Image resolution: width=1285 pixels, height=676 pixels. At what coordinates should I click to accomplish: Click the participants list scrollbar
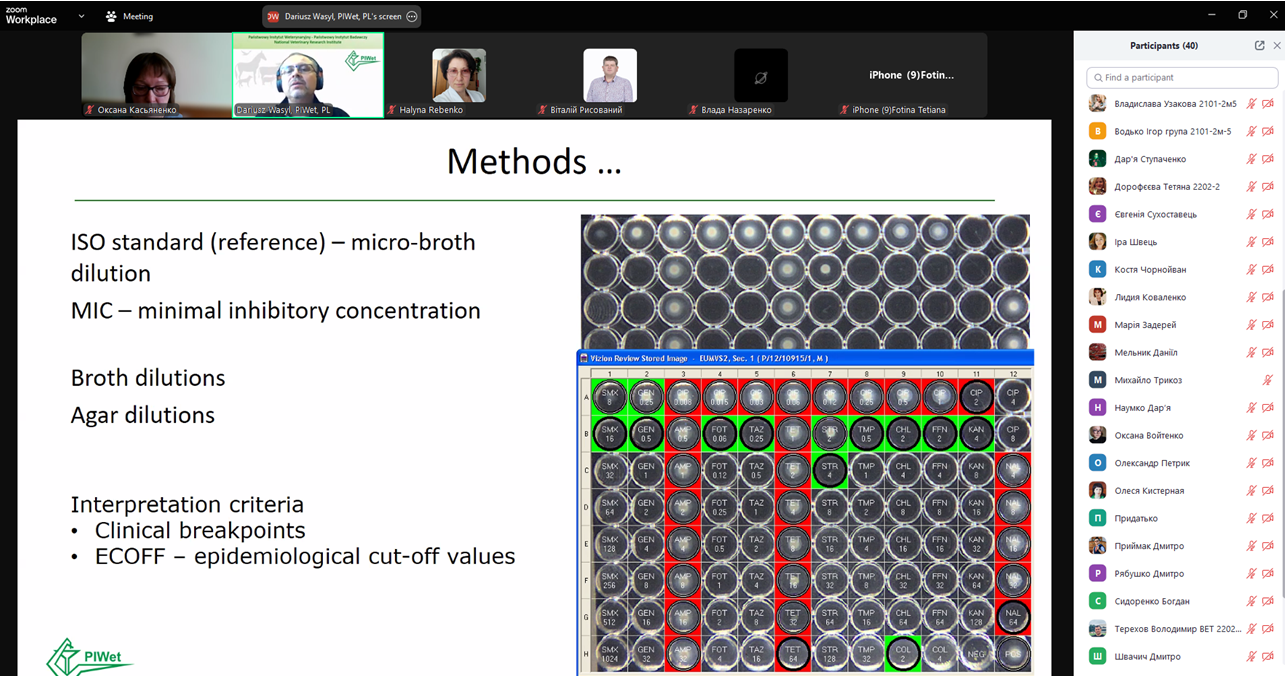[1282, 400]
